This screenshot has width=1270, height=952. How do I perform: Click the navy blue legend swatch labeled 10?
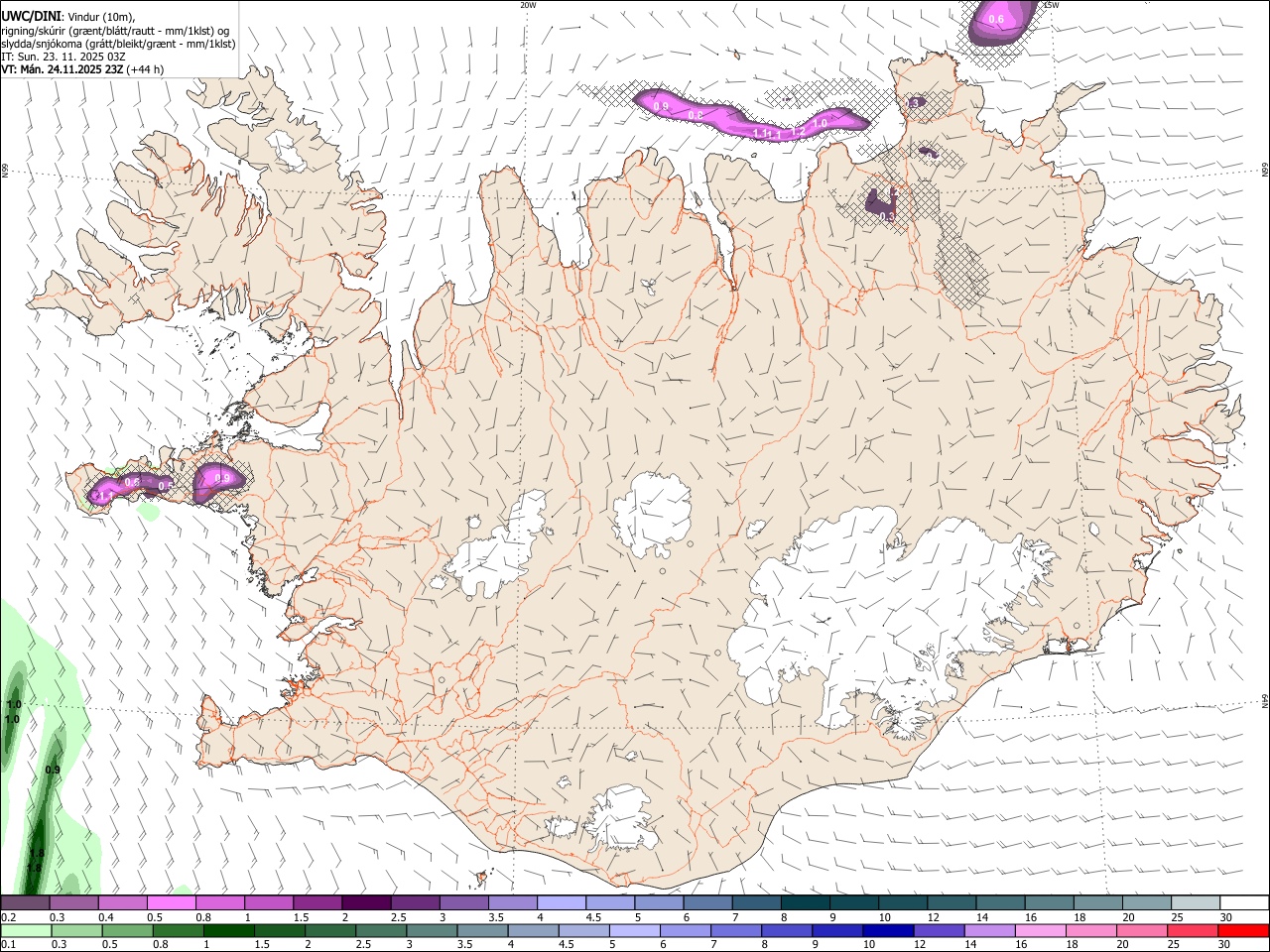[x=888, y=931]
